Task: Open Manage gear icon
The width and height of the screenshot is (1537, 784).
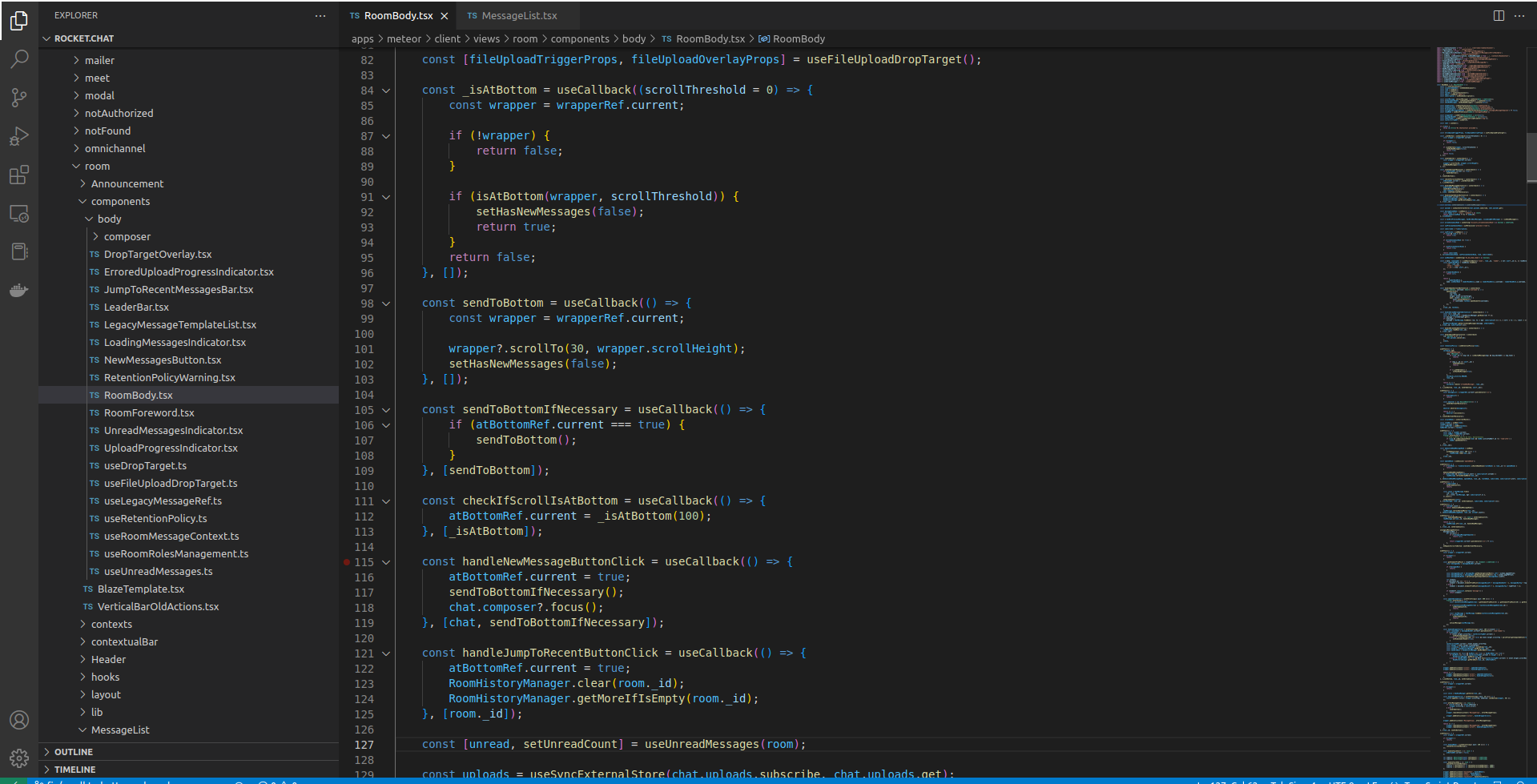Action: click(19, 758)
